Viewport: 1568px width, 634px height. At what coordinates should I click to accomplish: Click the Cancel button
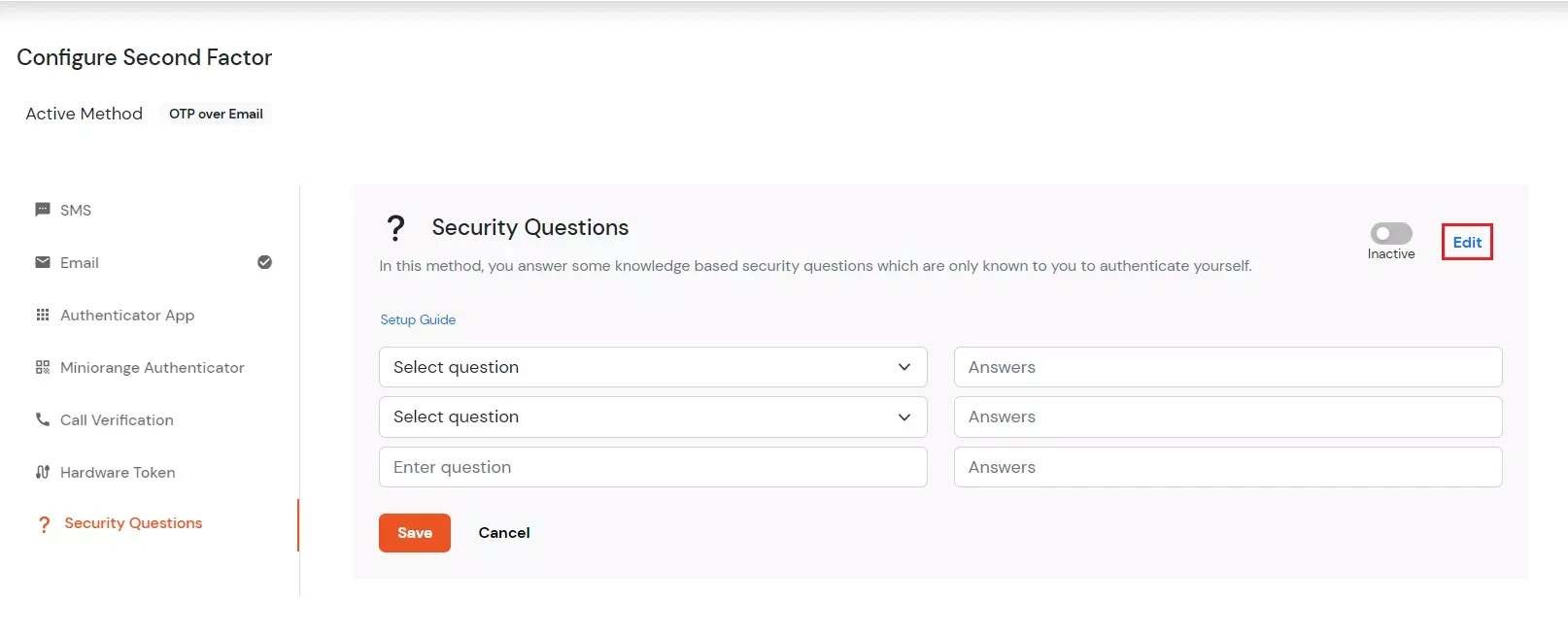click(504, 533)
